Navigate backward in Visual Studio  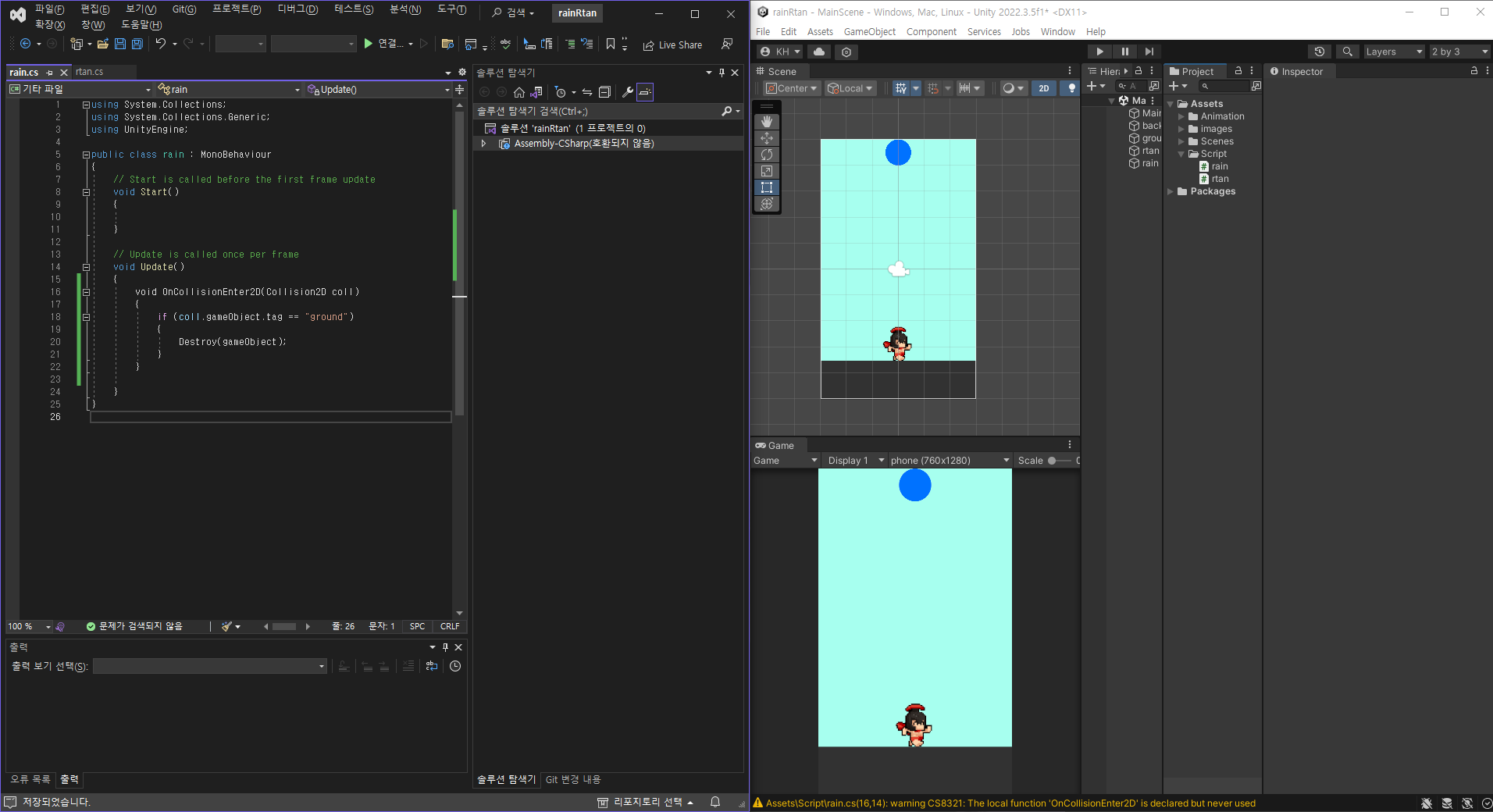[26, 45]
